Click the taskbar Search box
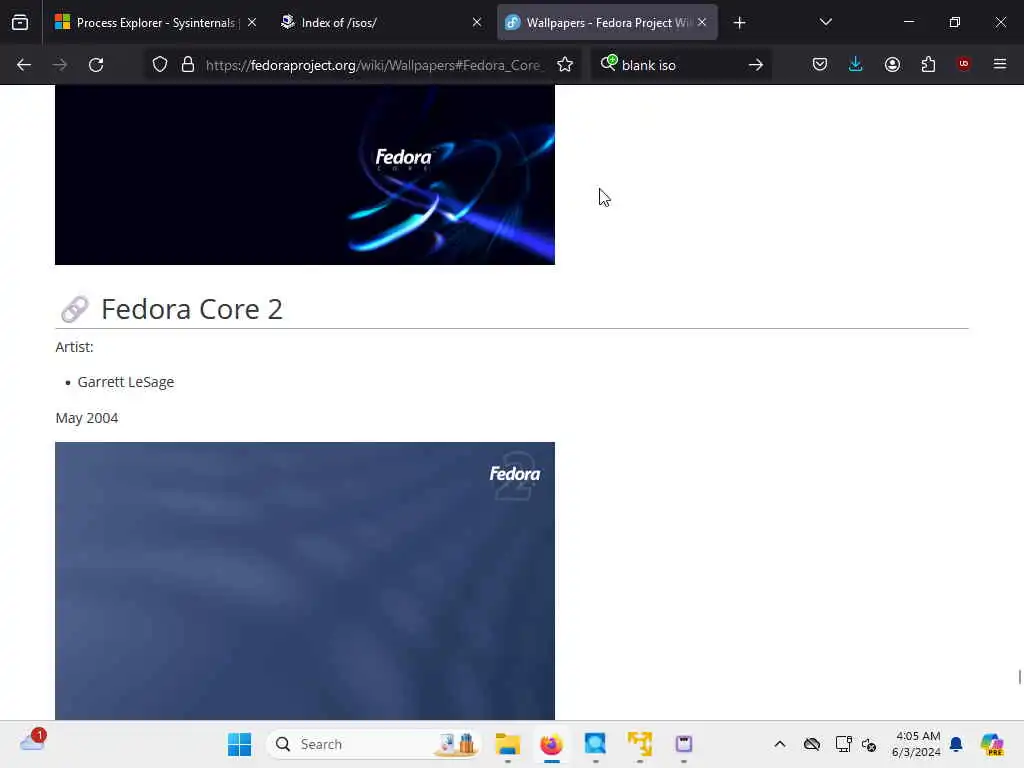The width and height of the screenshot is (1024, 768). (x=374, y=744)
